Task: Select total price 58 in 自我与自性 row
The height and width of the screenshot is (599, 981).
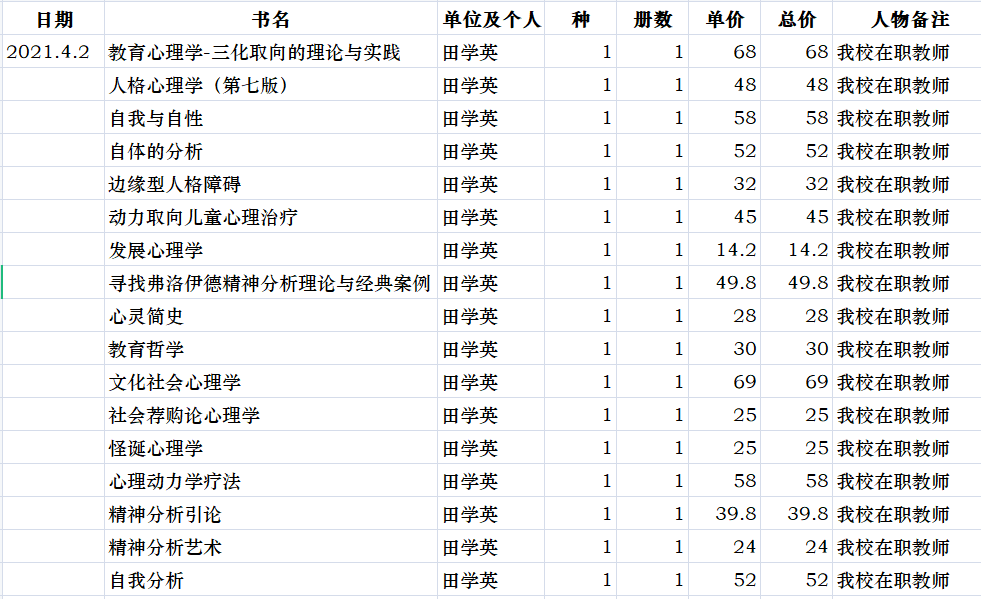Action: click(796, 118)
